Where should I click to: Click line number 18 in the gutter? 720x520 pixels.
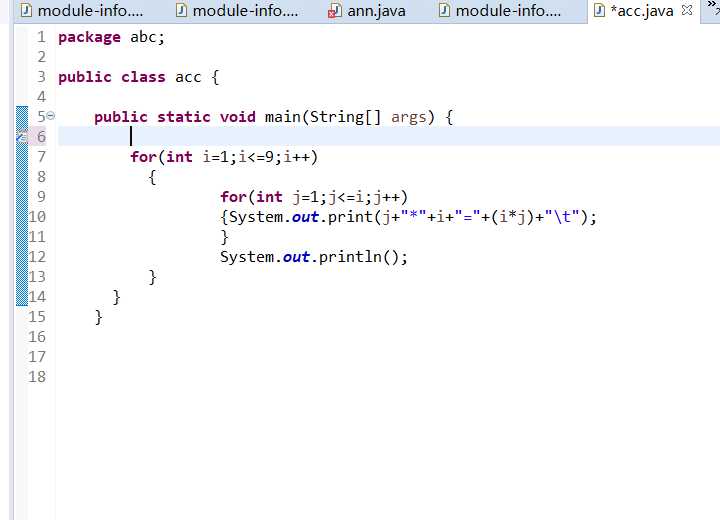coord(37,377)
